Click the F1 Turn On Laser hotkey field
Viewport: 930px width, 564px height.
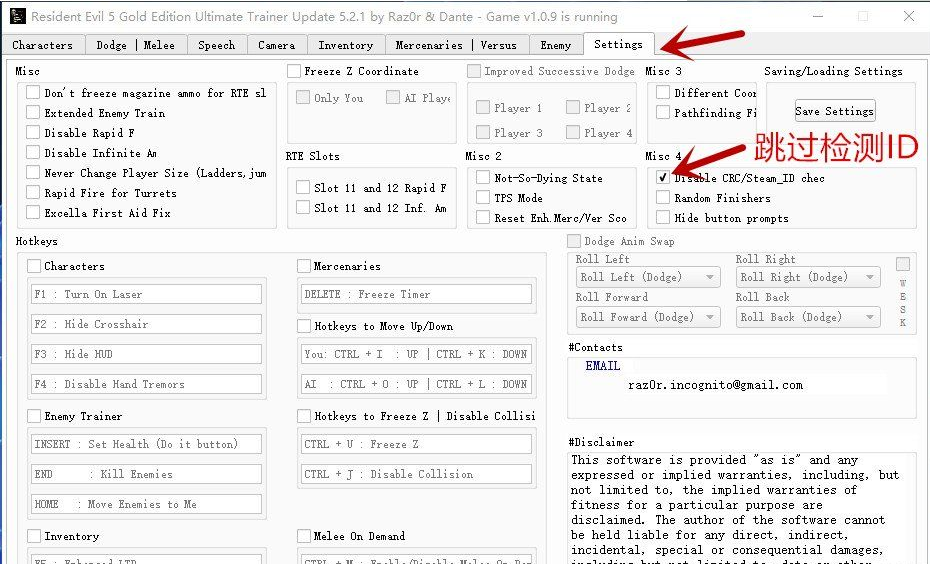[146, 294]
